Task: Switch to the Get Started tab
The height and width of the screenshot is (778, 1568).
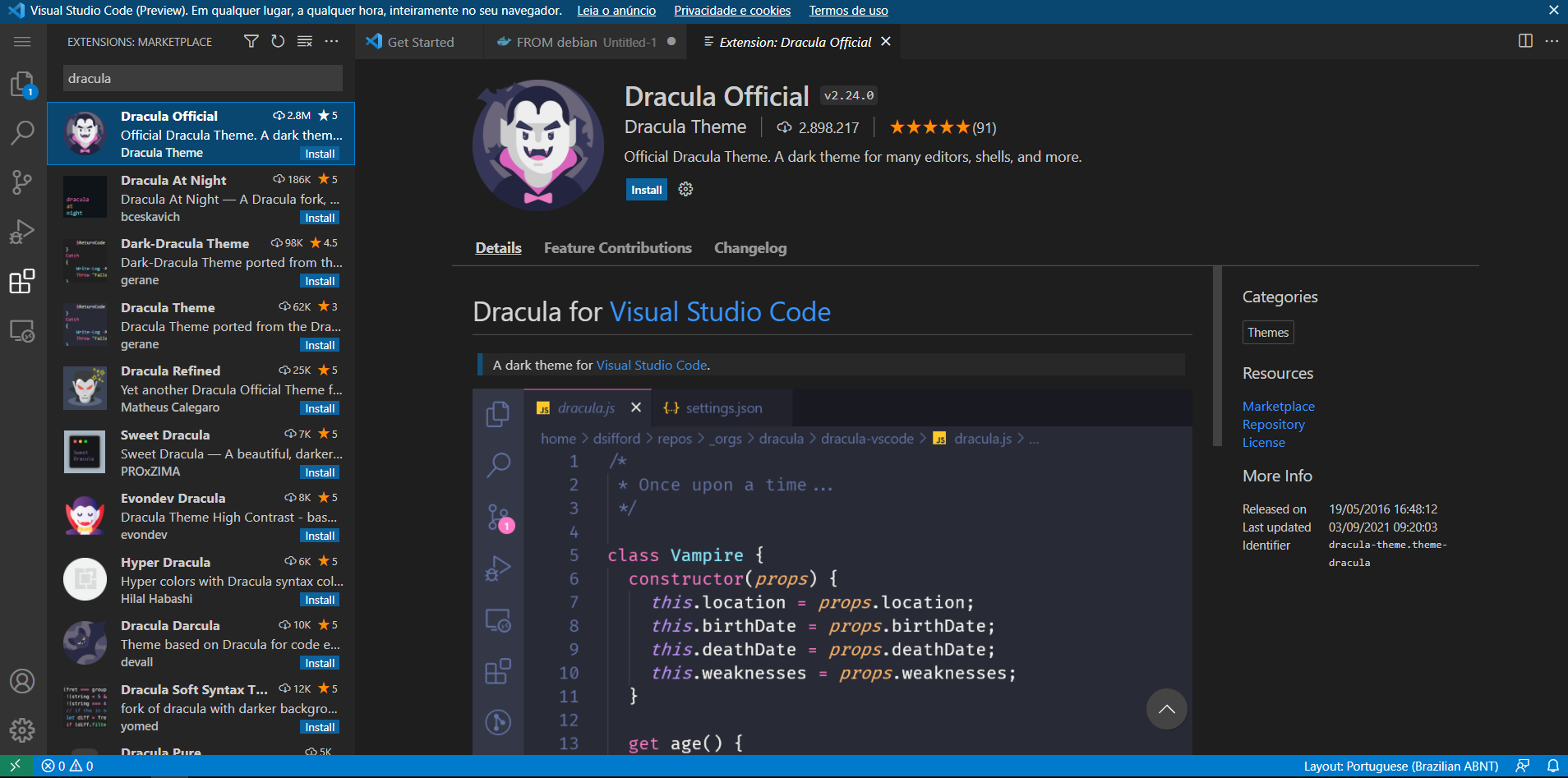Action: coord(419,41)
